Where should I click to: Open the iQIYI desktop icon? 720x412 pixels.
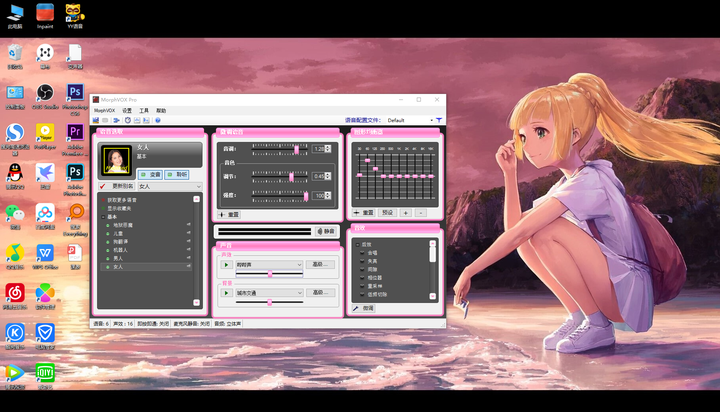(45, 376)
